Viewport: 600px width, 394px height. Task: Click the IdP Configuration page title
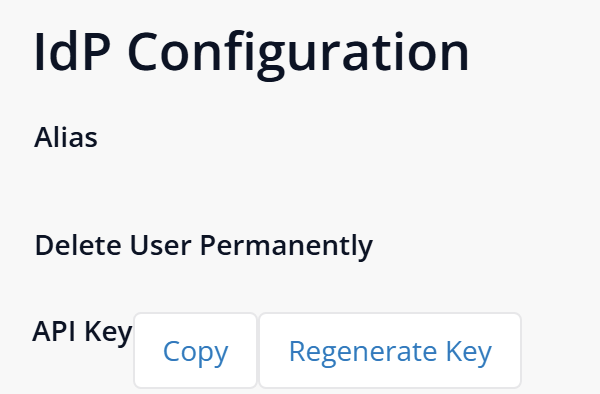click(x=251, y=52)
